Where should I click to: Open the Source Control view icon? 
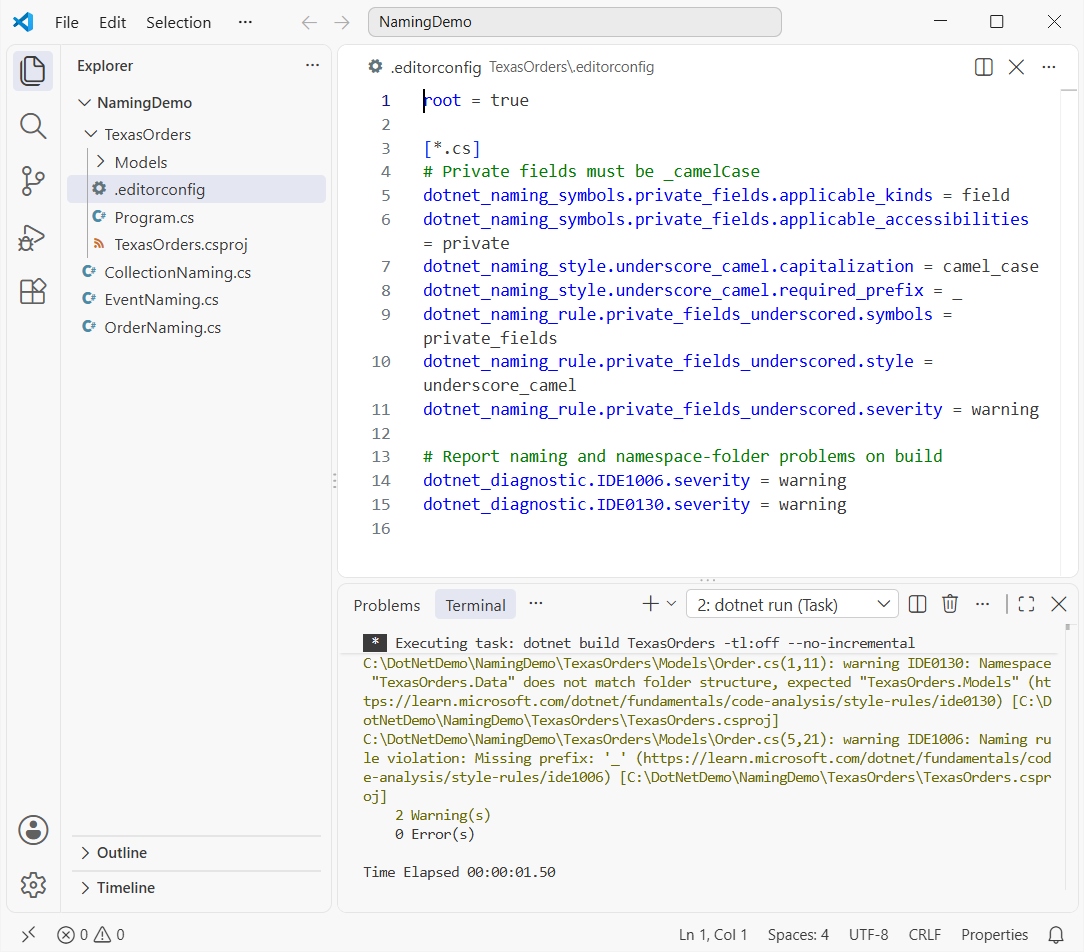pos(32,181)
